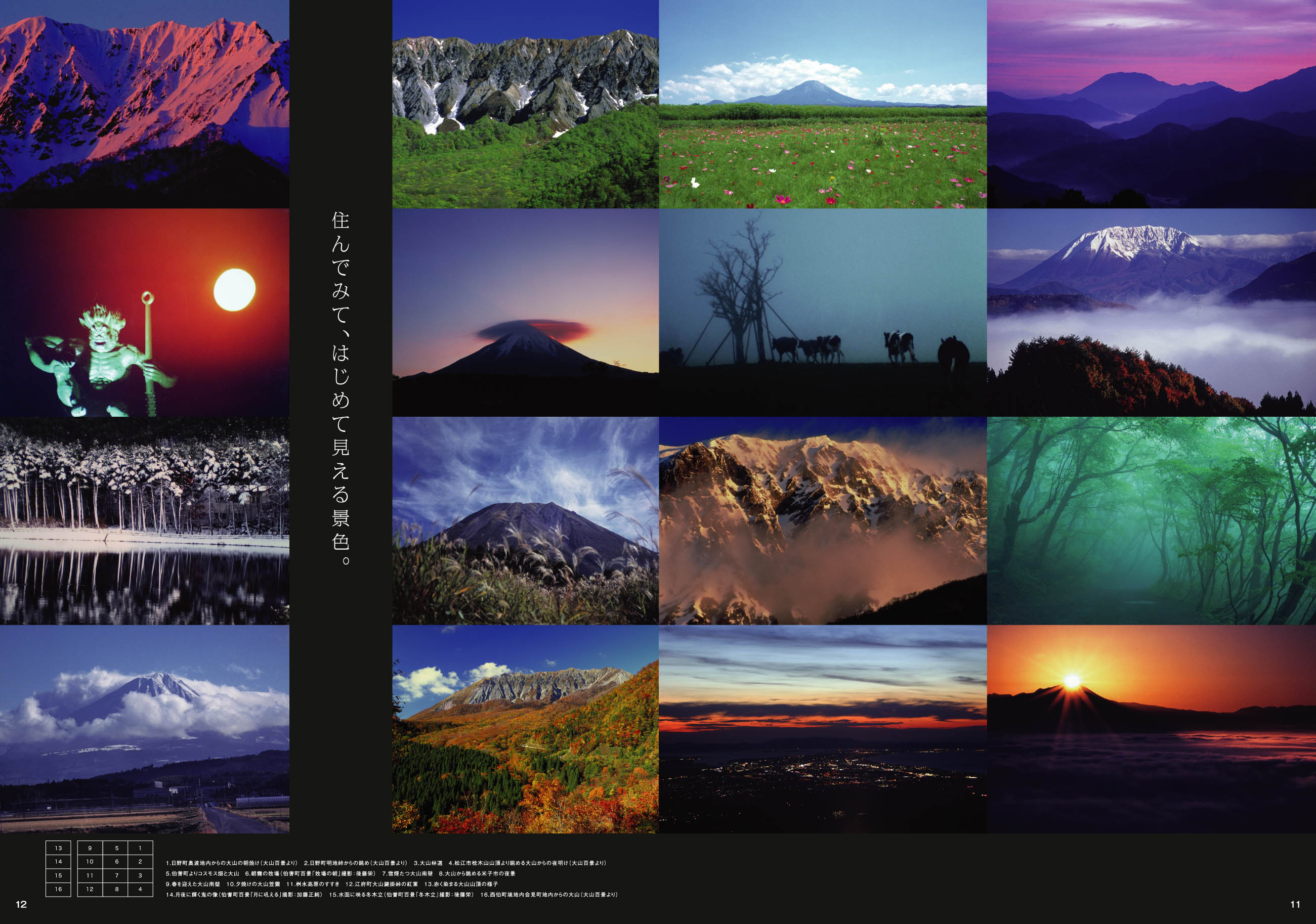Click the lenticular cap cloud mountain photo
This screenshot has width=1316, height=924.
525,313
